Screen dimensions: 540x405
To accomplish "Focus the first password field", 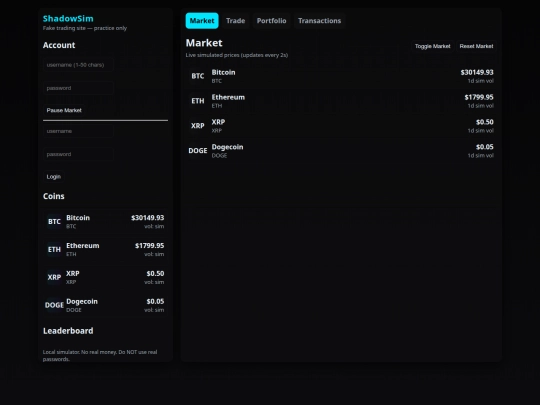I will pos(79,88).
